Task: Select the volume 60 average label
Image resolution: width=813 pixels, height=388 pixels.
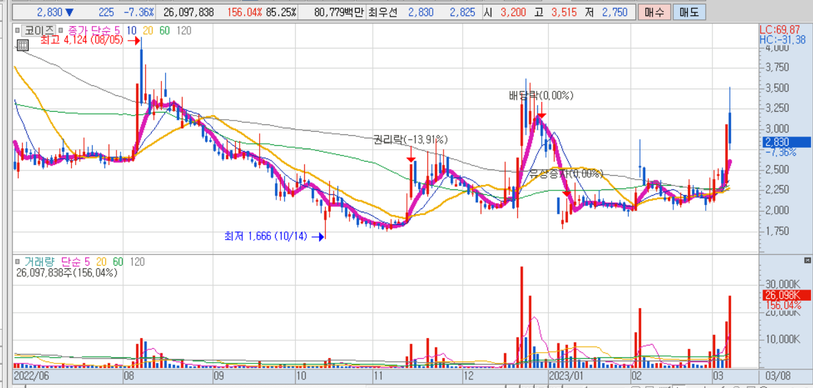Action: click(x=117, y=262)
